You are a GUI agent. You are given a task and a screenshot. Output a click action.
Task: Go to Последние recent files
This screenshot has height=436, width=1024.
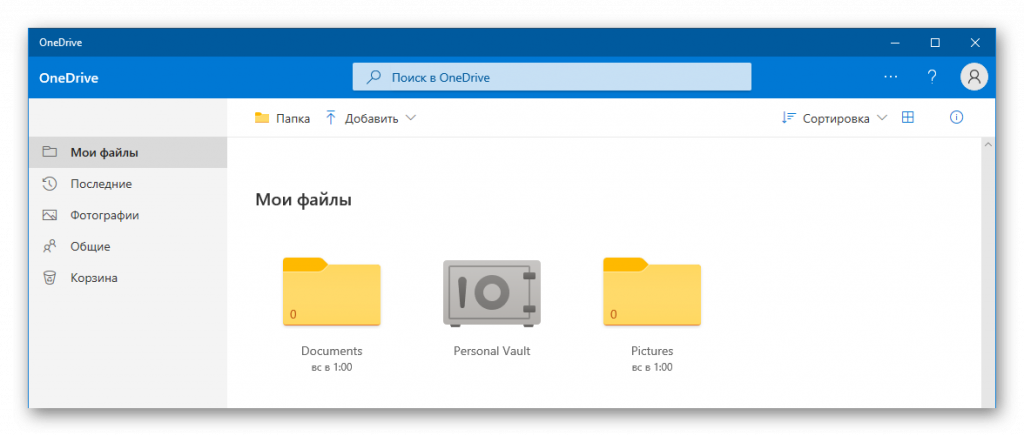click(x=100, y=184)
